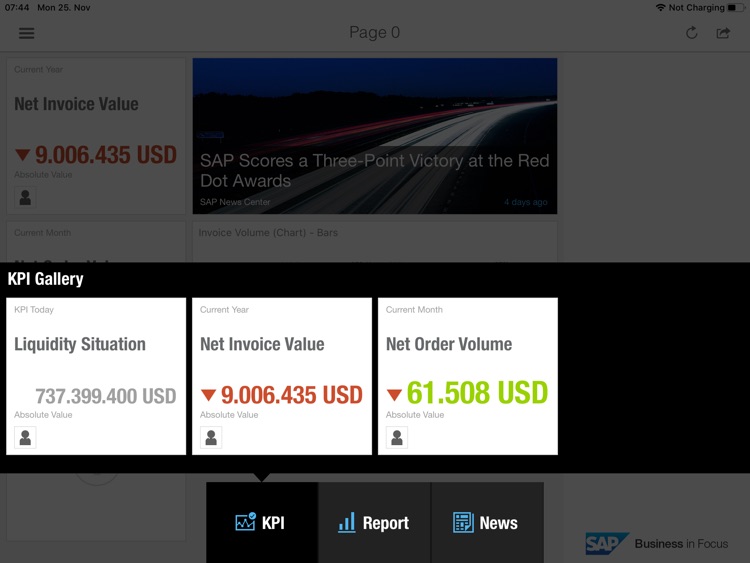
Task: Select the 61.508 USD value
Action: tap(477, 393)
